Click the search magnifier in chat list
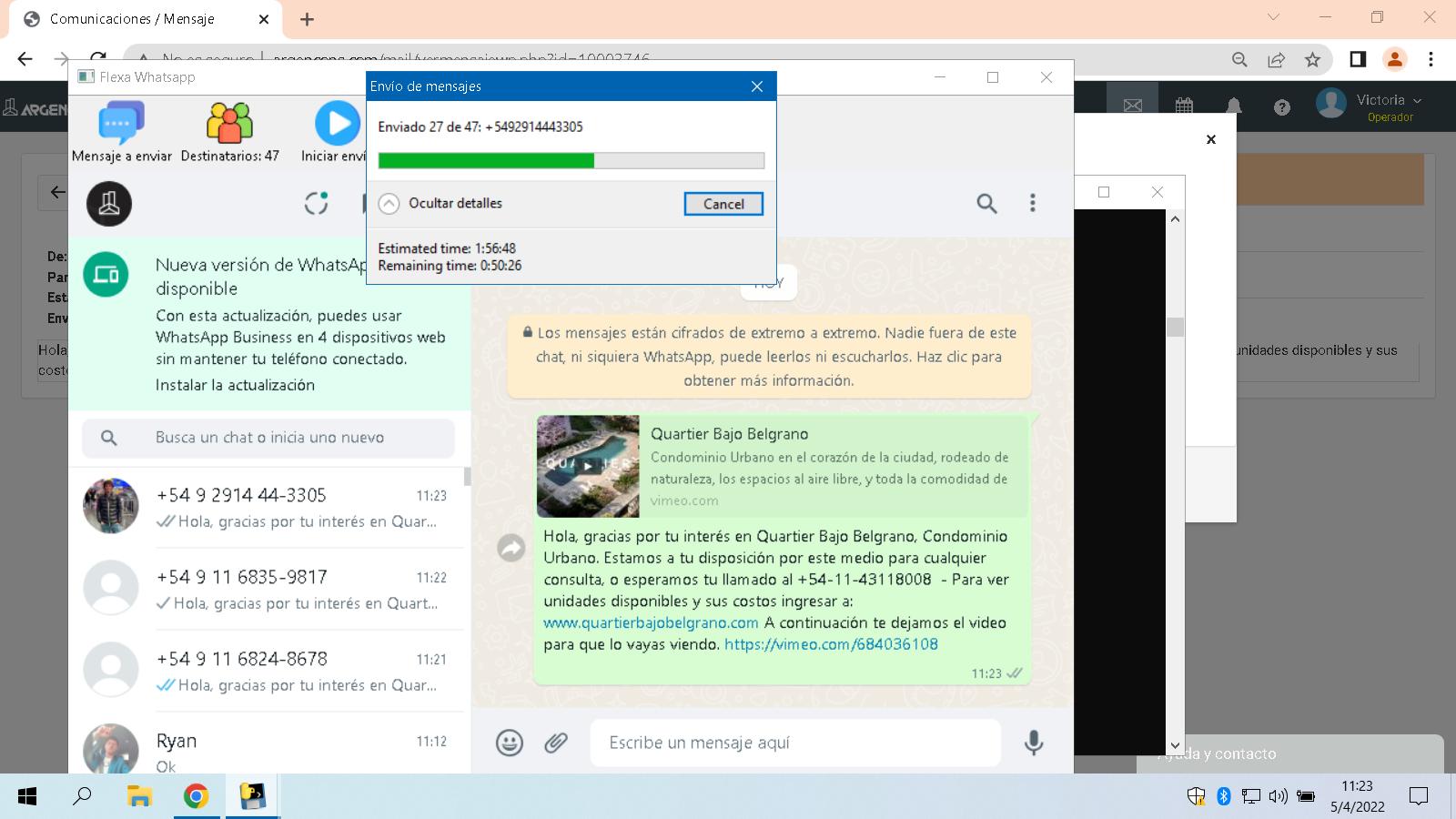Viewport: 1456px width, 819px height. [x=109, y=438]
